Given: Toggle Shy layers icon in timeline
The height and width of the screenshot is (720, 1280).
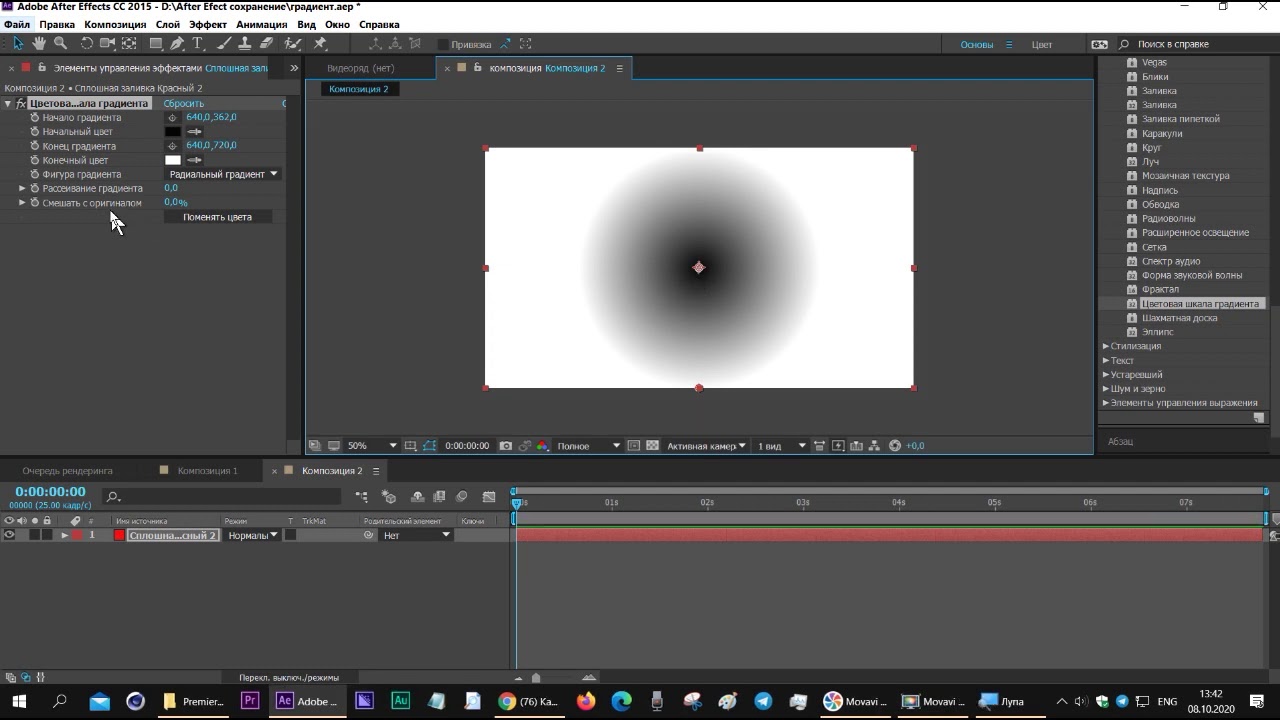Looking at the screenshot, I should pos(418,497).
